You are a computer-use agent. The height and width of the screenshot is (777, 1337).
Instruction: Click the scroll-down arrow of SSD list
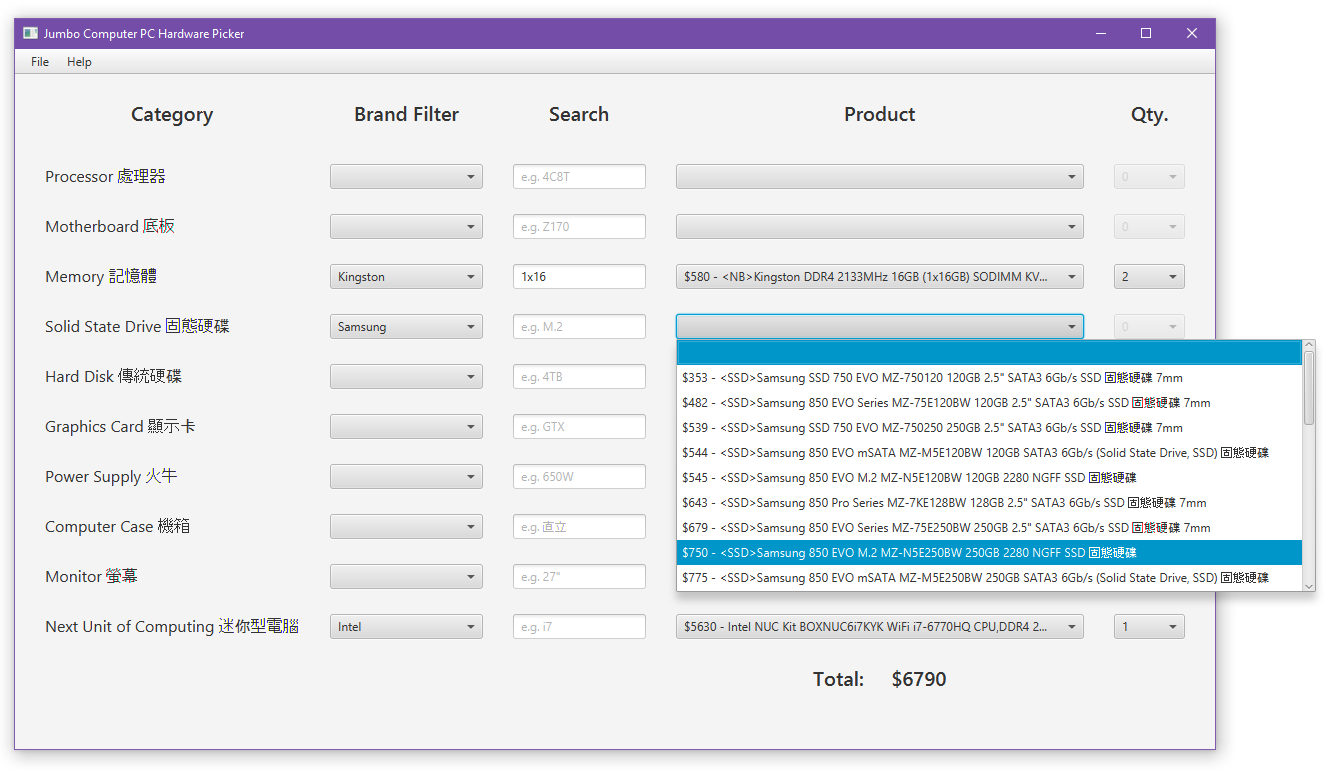point(1309,585)
